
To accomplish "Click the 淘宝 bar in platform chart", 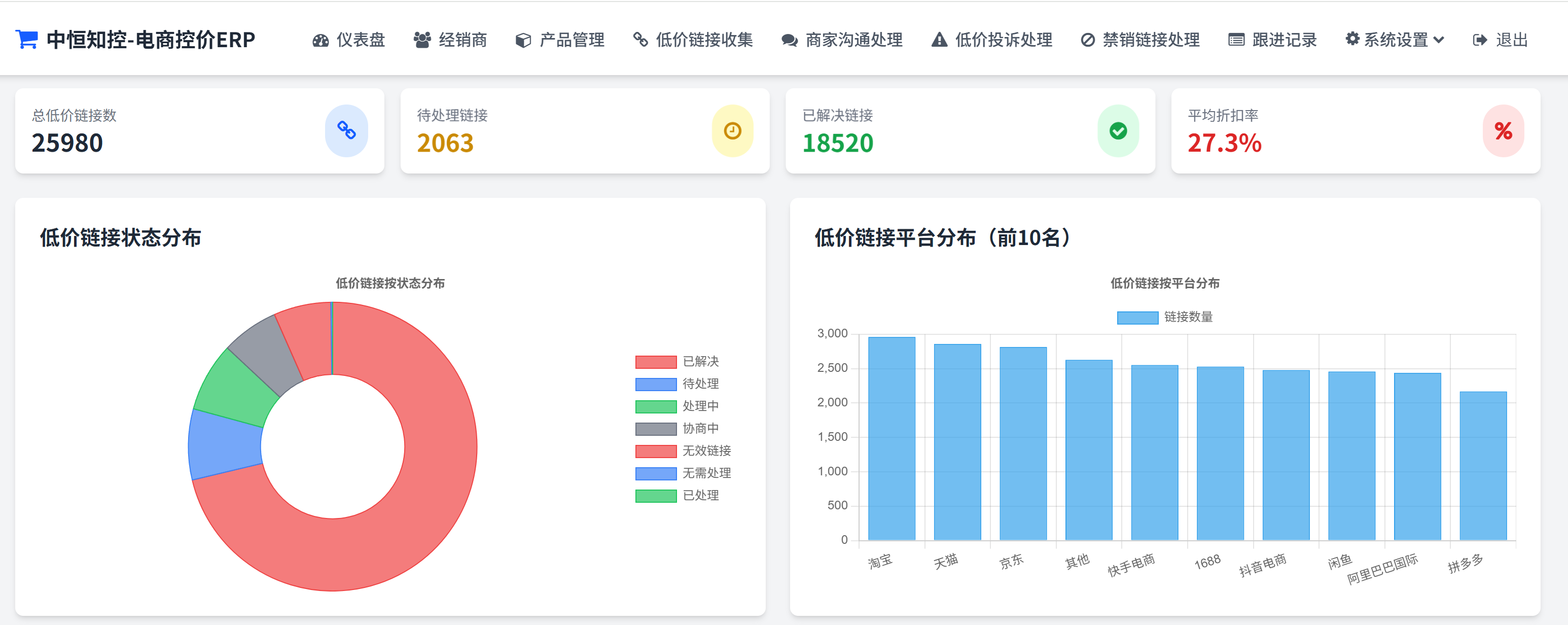I will [891, 439].
